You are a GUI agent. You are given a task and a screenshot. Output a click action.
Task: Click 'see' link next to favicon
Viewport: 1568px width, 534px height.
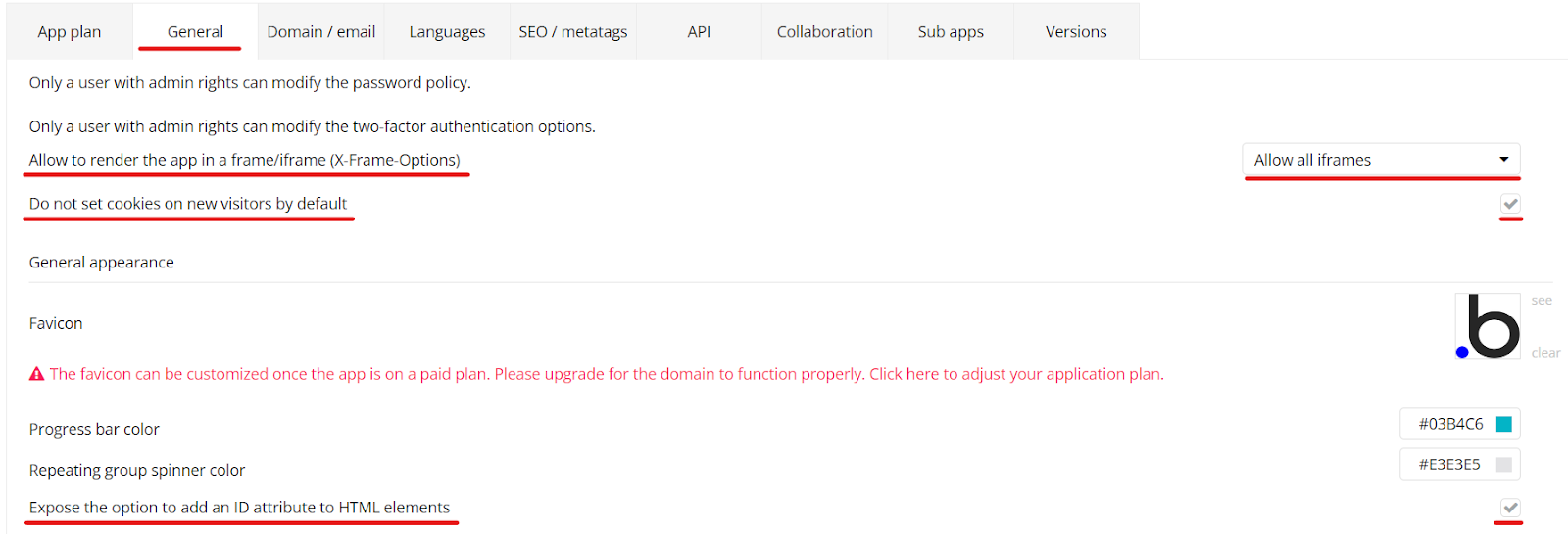pyautogui.click(x=1542, y=301)
